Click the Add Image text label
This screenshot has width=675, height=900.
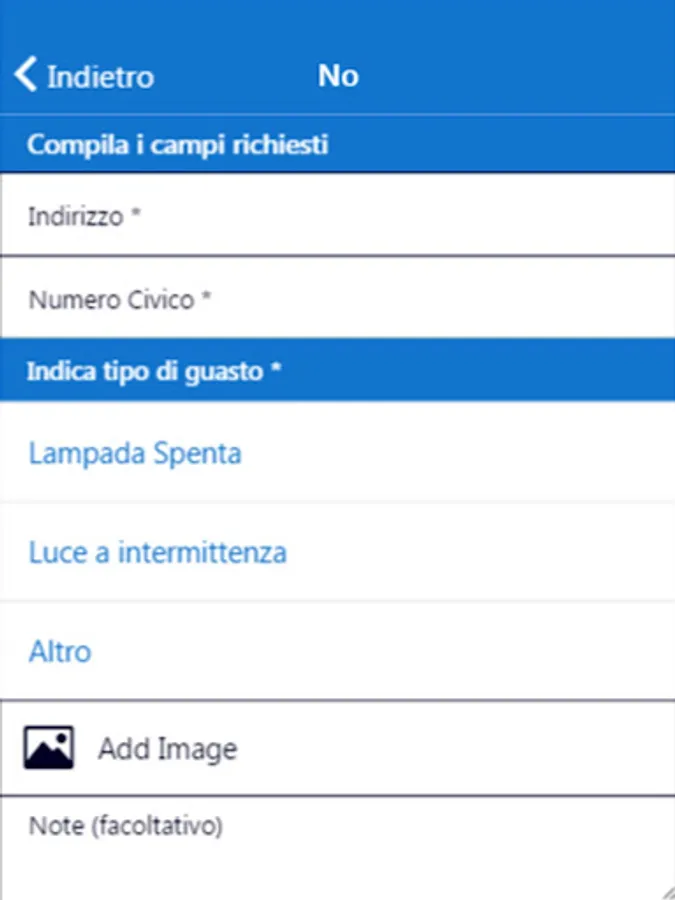click(167, 749)
